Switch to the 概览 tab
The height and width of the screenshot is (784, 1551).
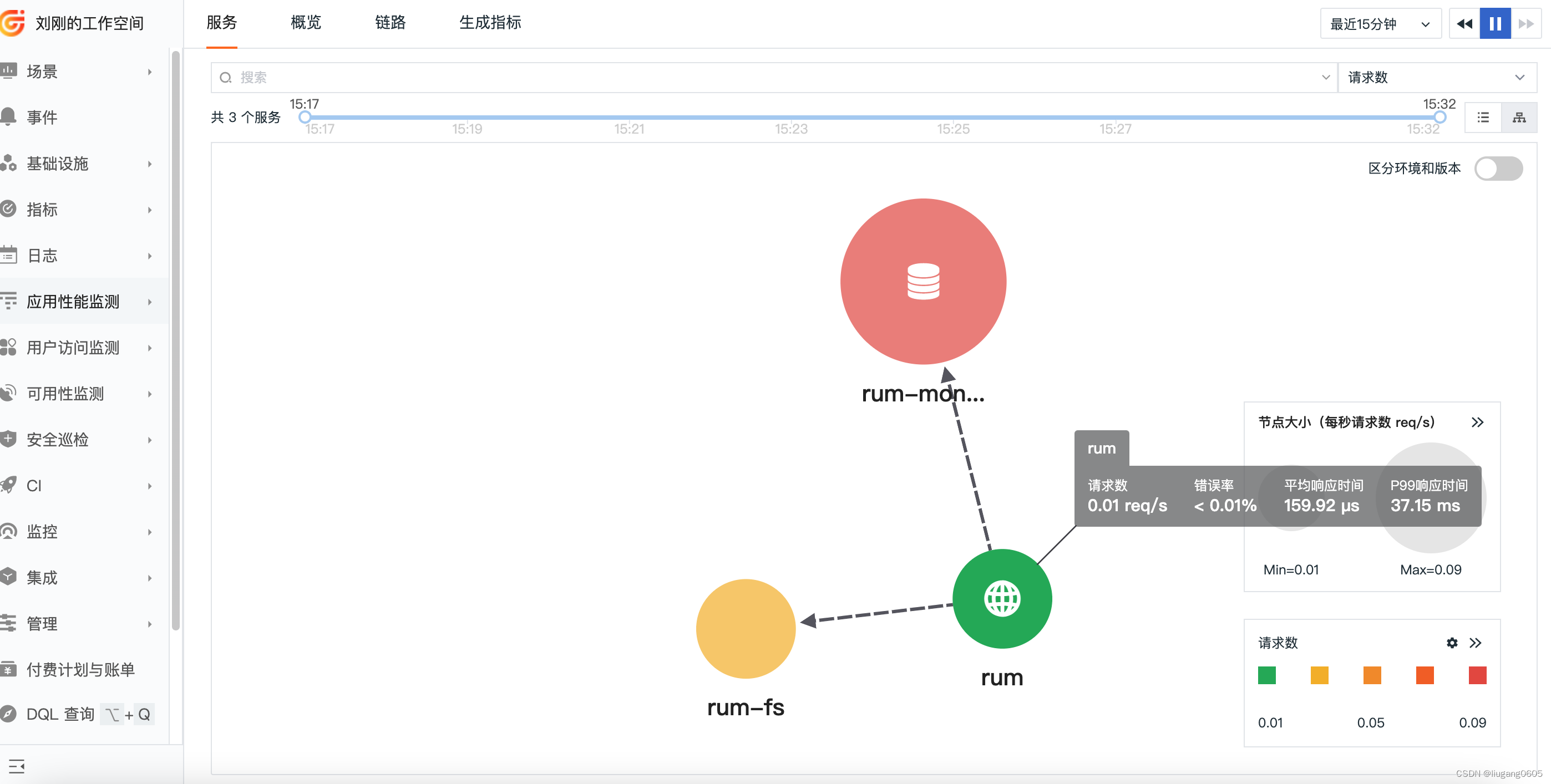point(306,23)
